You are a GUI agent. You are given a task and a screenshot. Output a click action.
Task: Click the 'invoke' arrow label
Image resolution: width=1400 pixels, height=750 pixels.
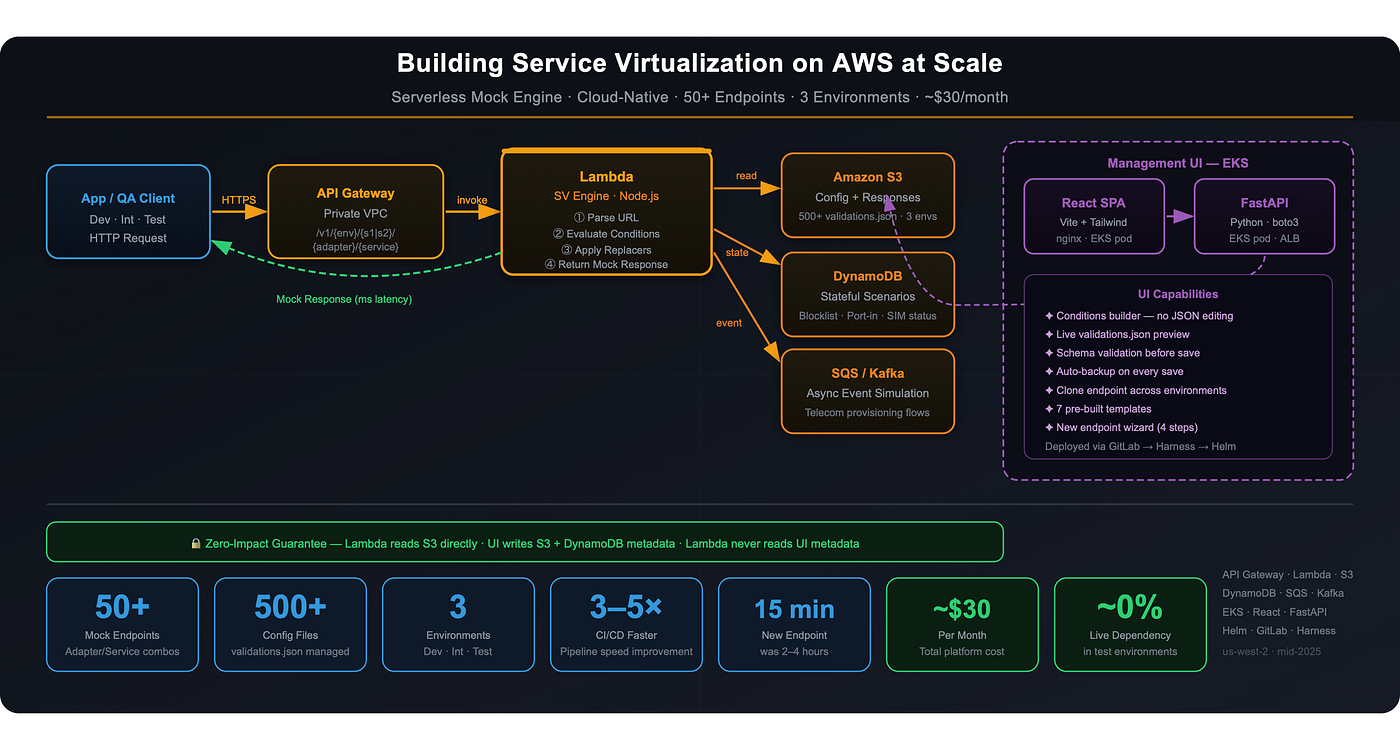click(x=472, y=200)
